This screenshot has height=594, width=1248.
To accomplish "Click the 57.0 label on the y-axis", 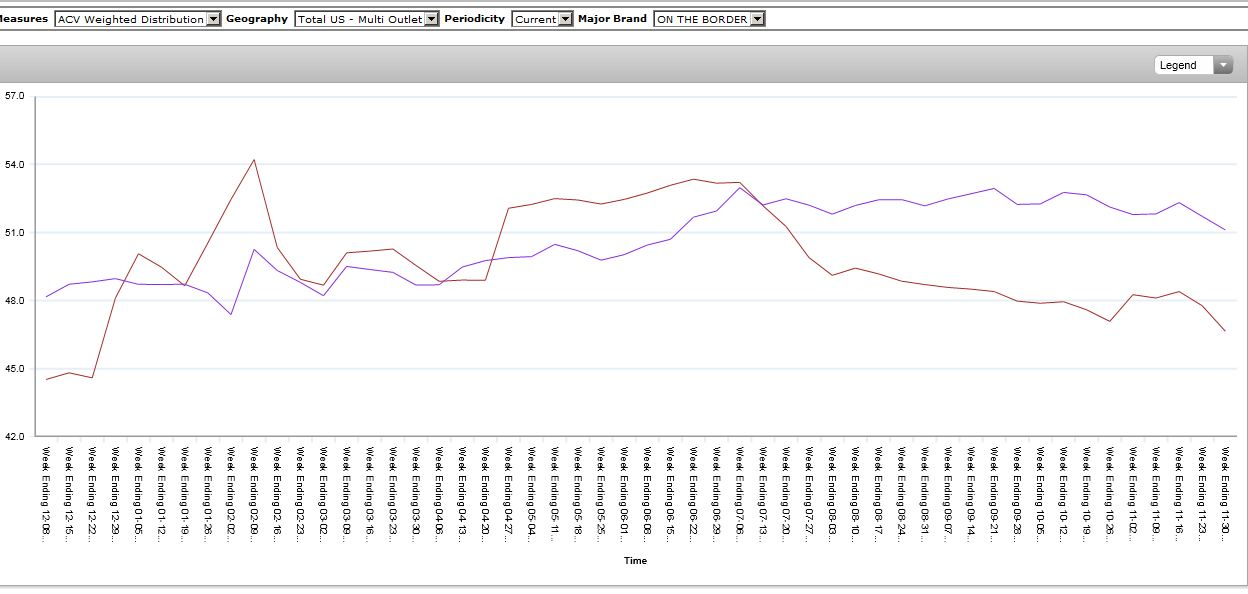I will (x=15, y=97).
